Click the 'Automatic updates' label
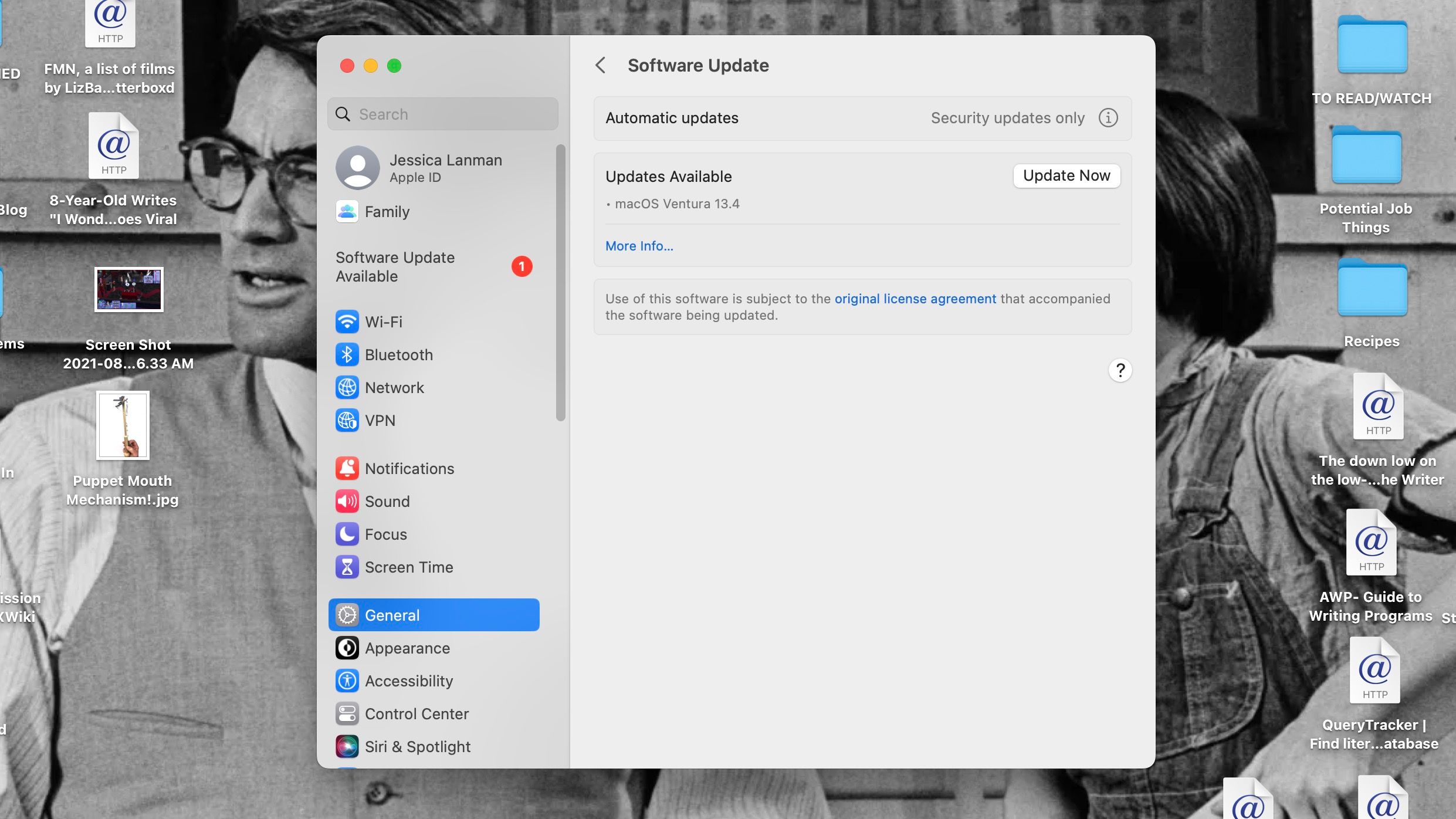 tap(672, 118)
